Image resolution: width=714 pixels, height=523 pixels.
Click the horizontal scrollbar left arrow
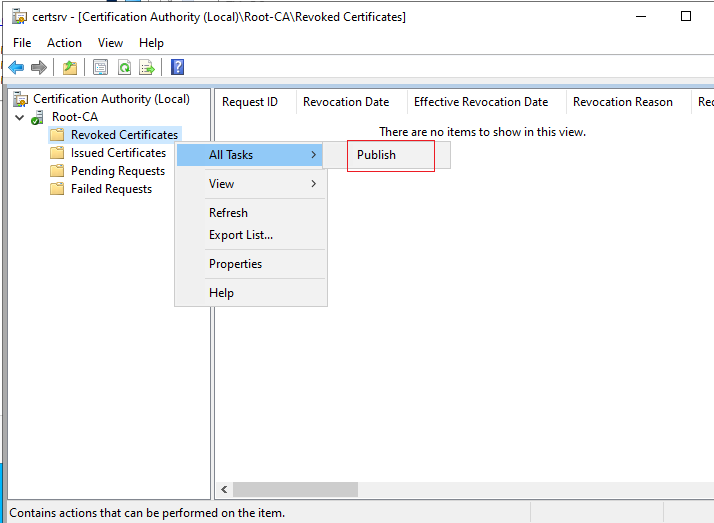[x=224, y=490]
